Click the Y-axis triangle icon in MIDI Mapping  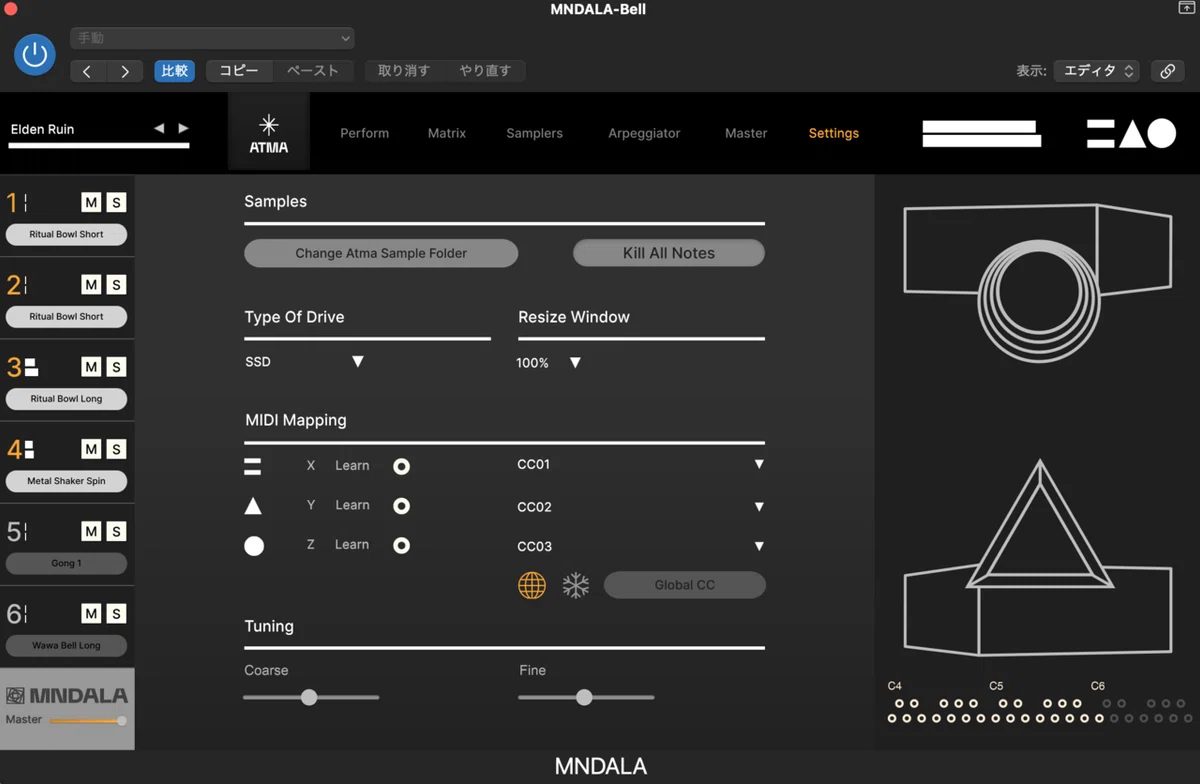pos(254,506)
